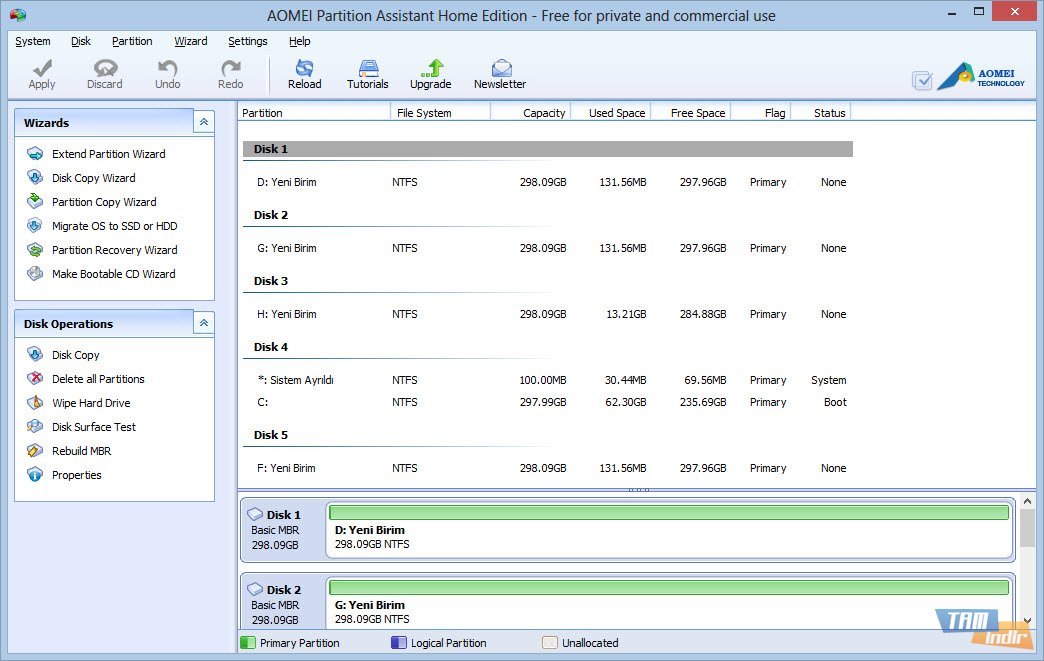The width and height of the screenshot is (1044, 661).
Task: Select Delete all Partitions link
Action: [98, 379]
